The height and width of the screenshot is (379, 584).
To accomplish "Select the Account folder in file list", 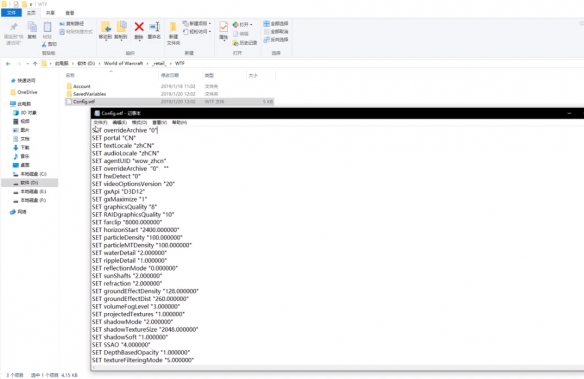I will click(x=82, y=86).
